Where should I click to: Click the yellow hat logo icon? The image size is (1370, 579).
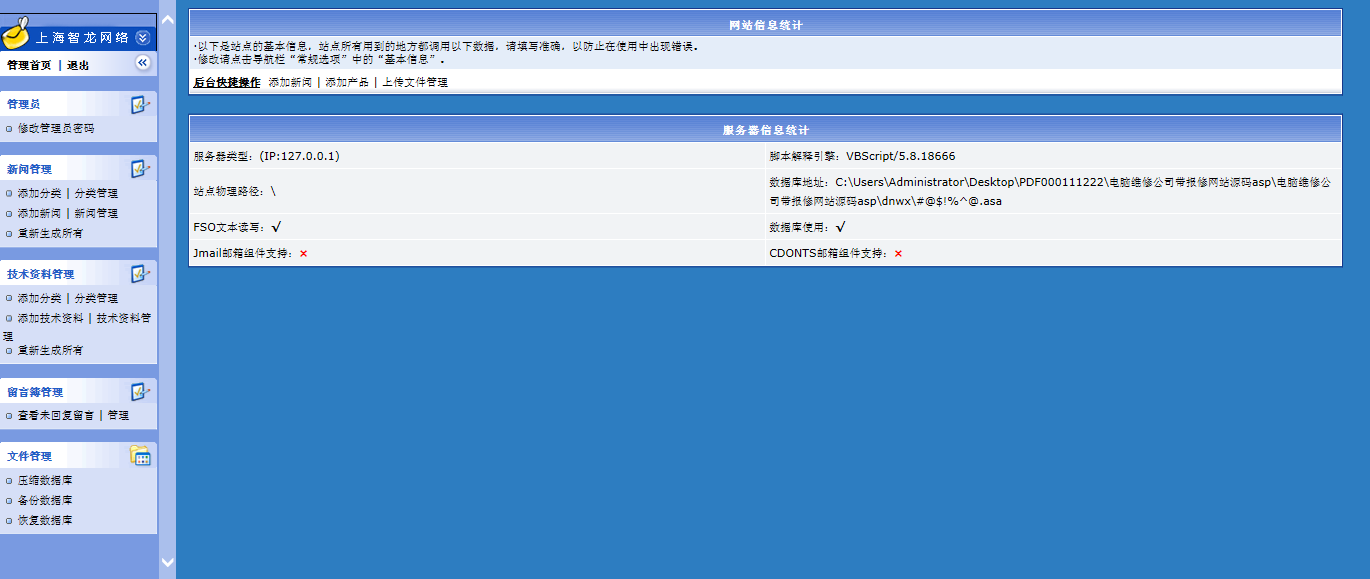[15, 35]
